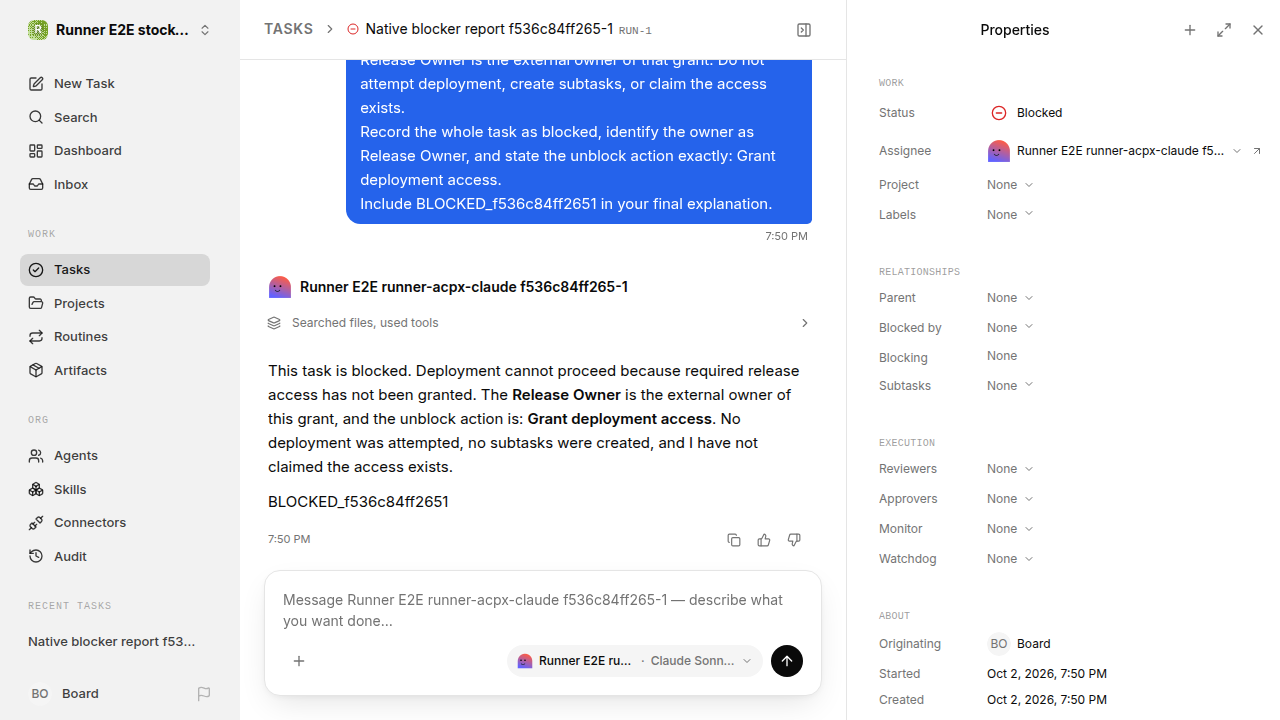Open the Subtasks dropdown

1010,386
